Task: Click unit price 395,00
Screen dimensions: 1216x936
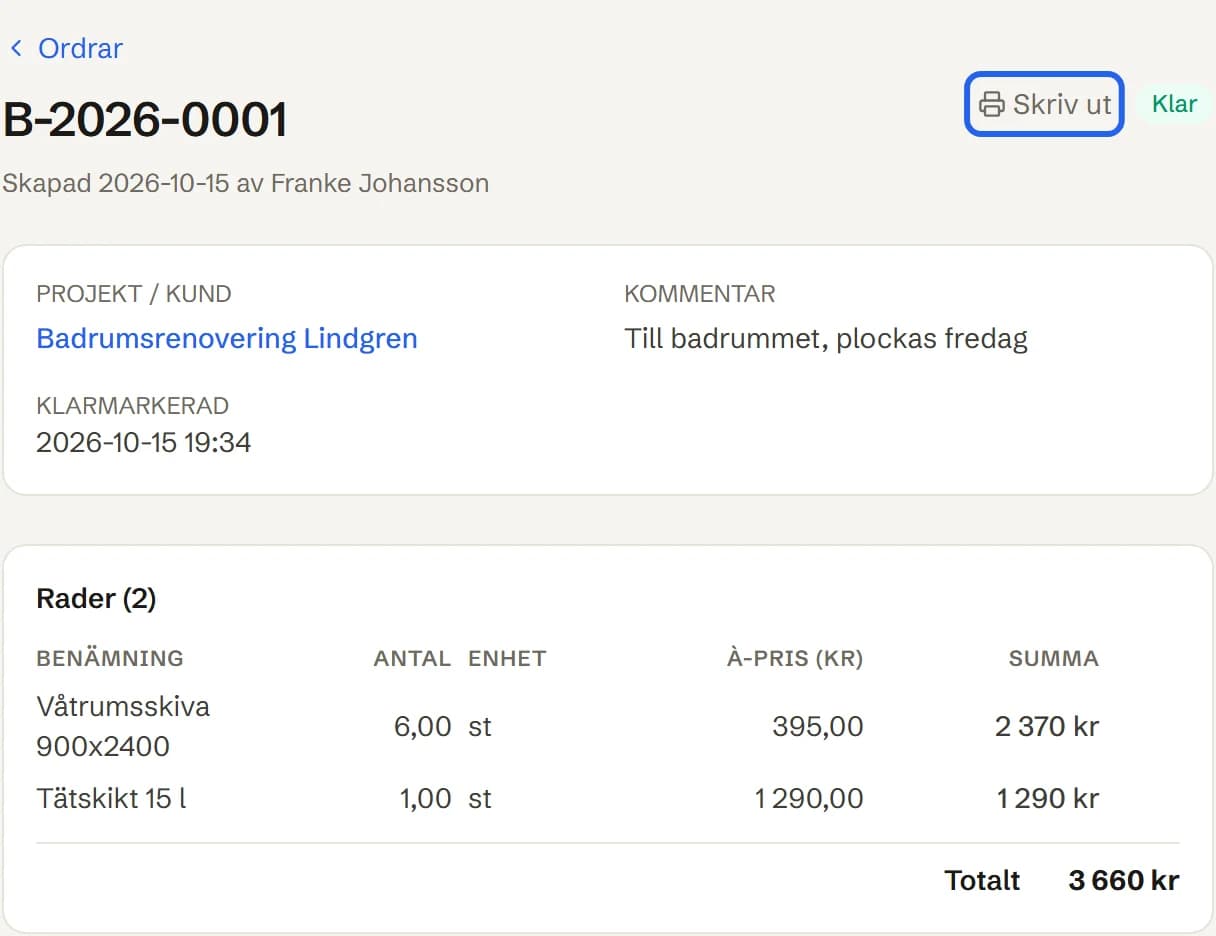Action: 818,726
